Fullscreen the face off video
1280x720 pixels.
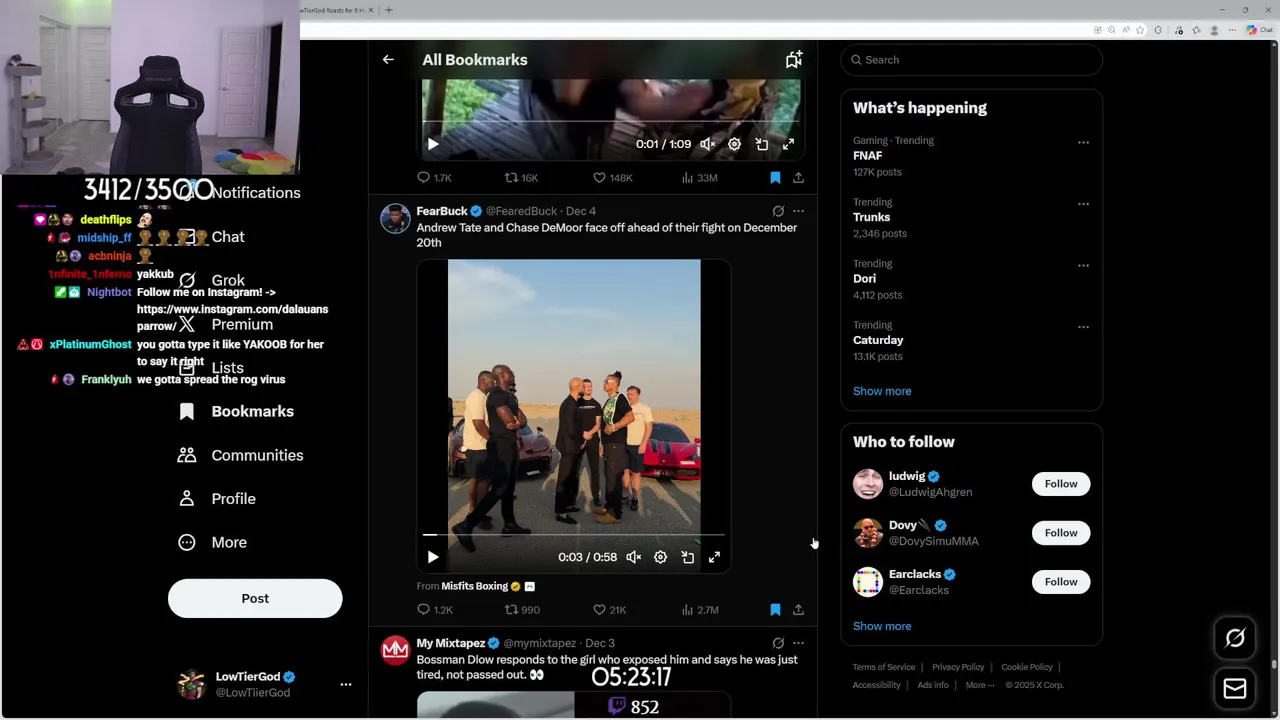714,557
